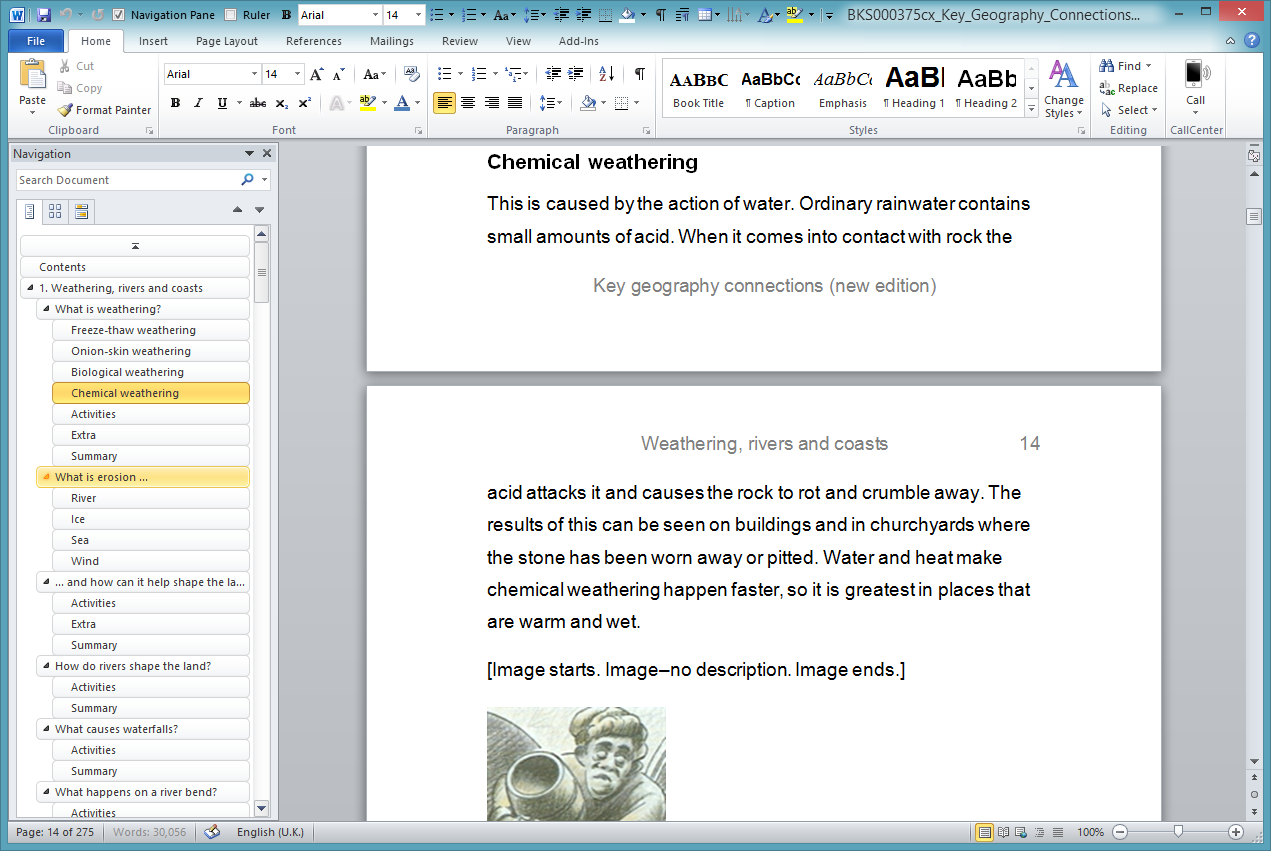
Task: Switch to Full Screen Reading view
Action: [1003, 832]
